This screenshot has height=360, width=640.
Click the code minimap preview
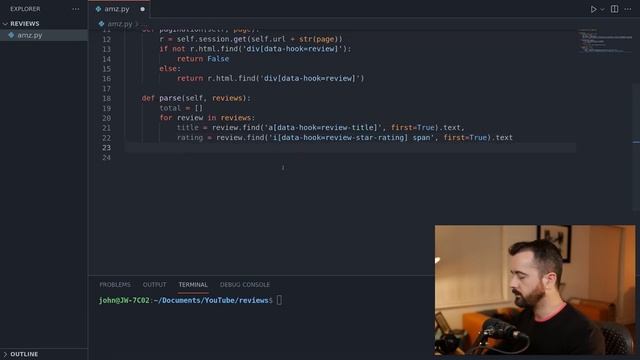click(x=605, y=41)
